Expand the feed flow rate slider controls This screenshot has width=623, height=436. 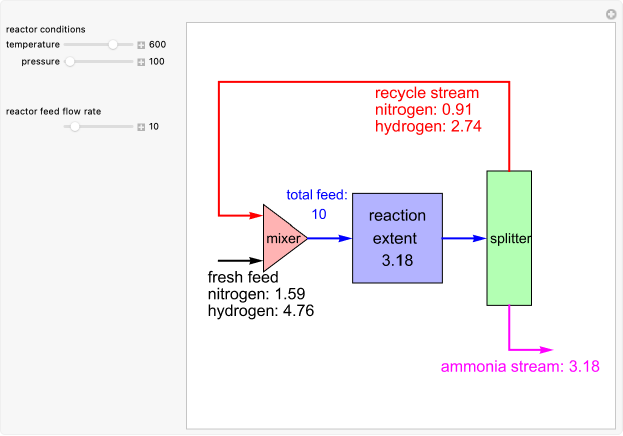pos(141,127)
